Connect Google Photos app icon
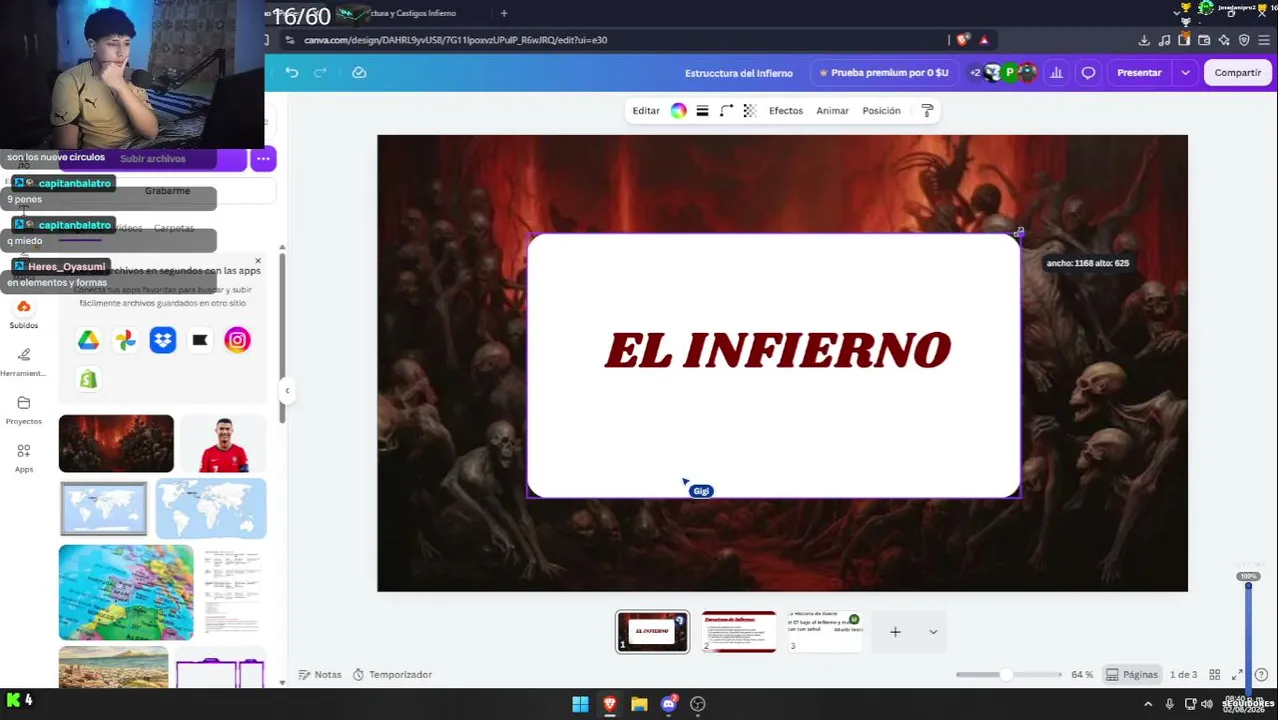The height and width of the screenshot is (720, 1278). tap(125, 341)
